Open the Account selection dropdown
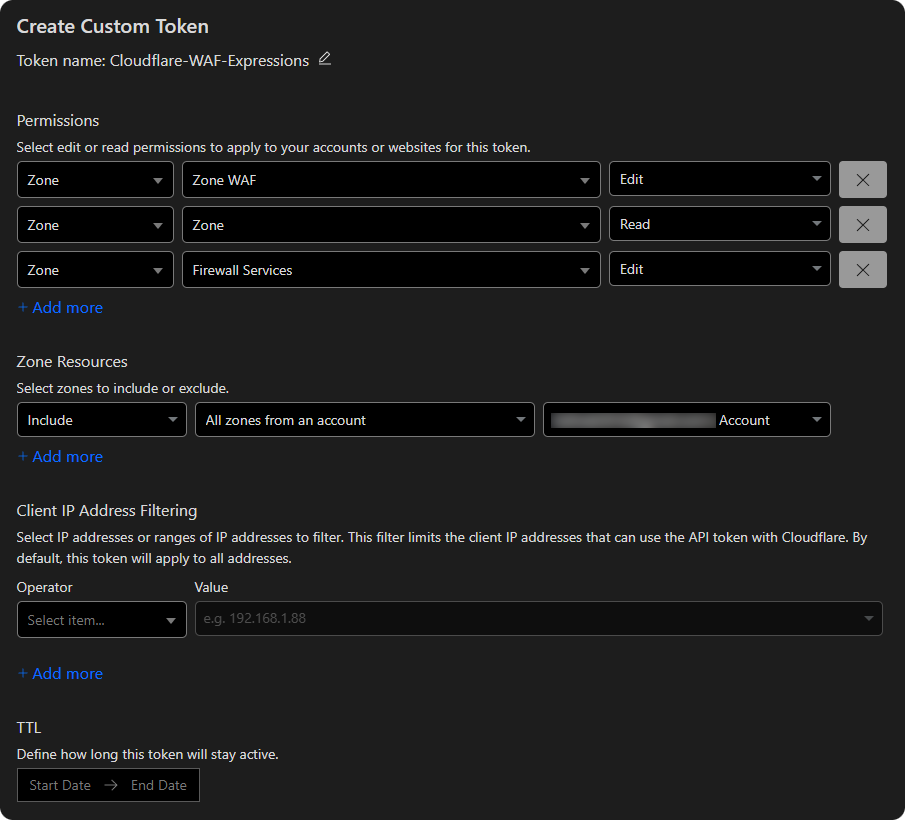 [x=686, y=420]
